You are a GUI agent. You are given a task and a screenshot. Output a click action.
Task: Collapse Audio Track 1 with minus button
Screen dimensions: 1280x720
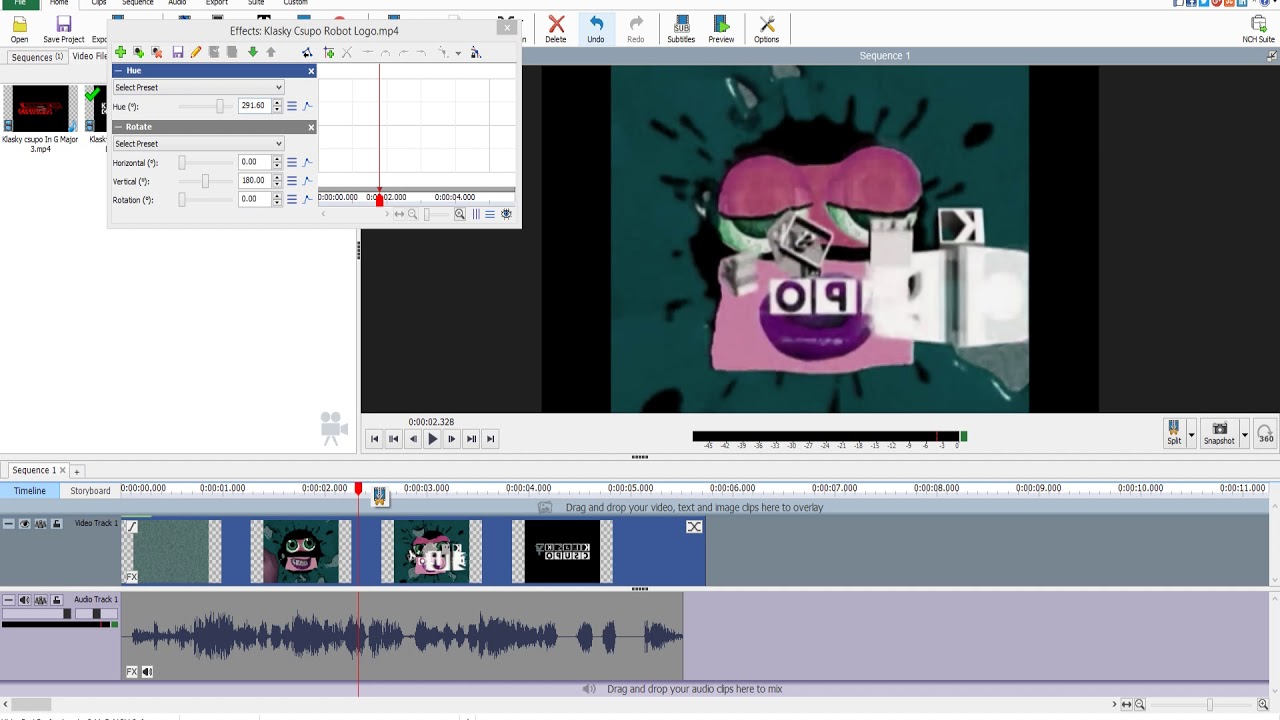pyautogui.click(x=8, y=600)
